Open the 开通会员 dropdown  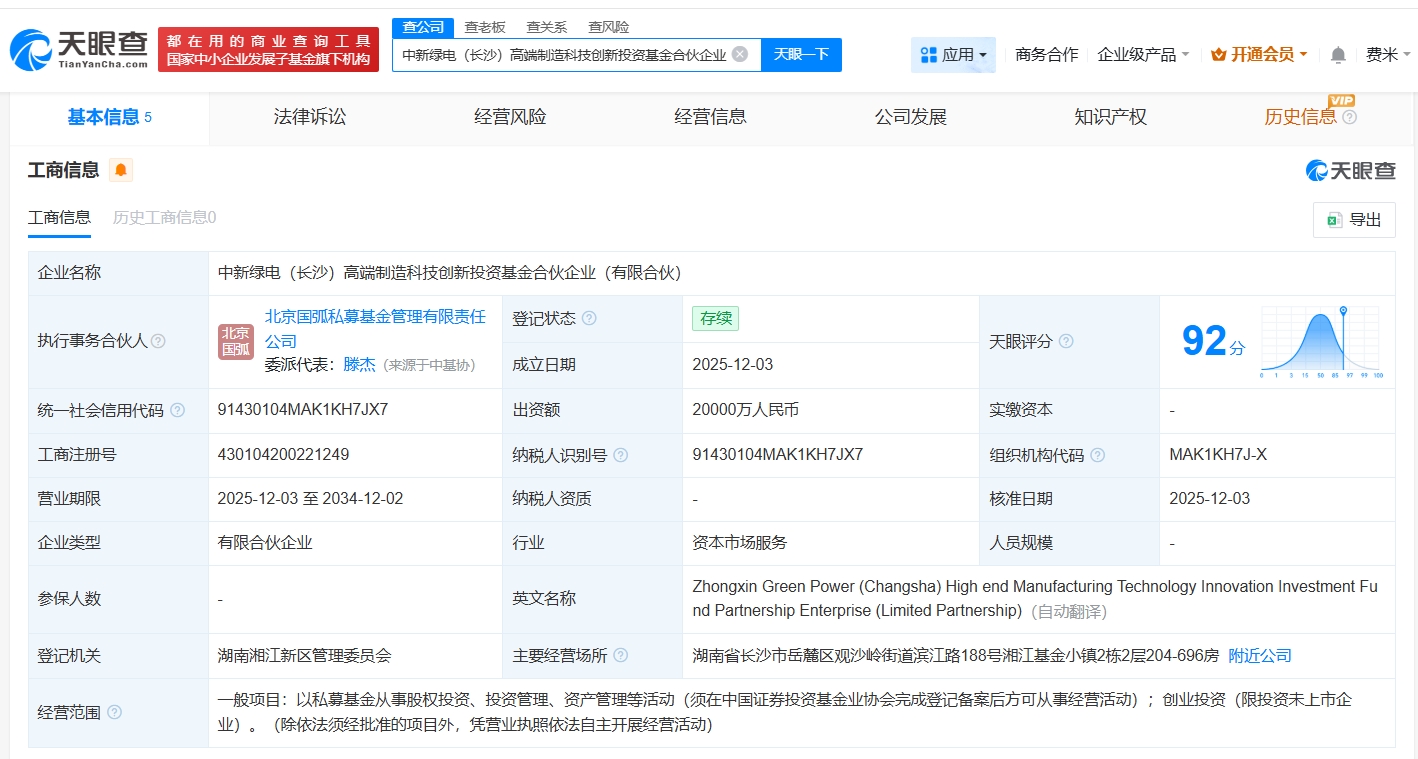1259,55
